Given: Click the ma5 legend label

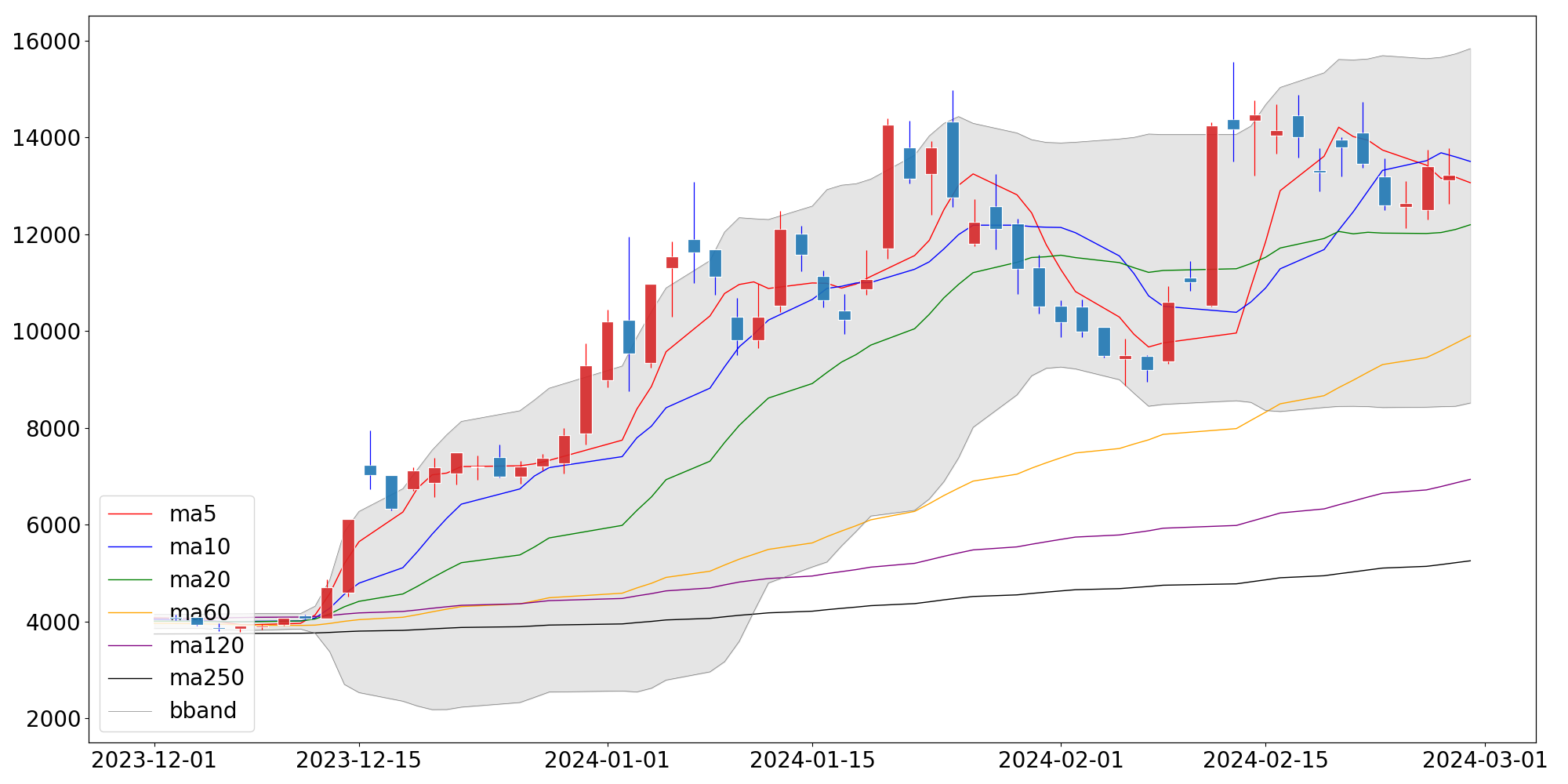Looking at the screenshot, I should point(192,514).
